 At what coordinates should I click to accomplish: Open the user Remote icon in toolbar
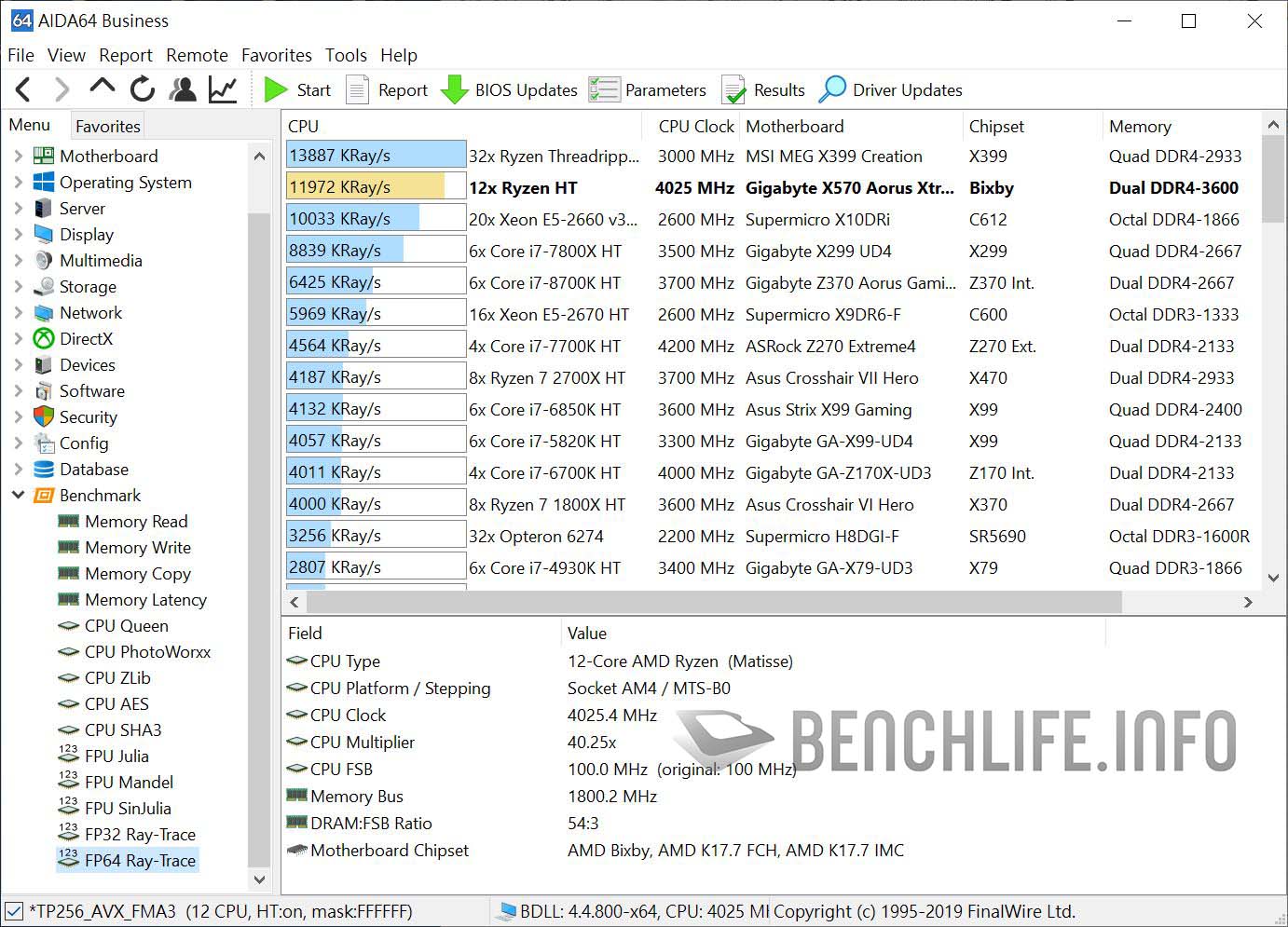pyautogui.click(x=184, y=89)
